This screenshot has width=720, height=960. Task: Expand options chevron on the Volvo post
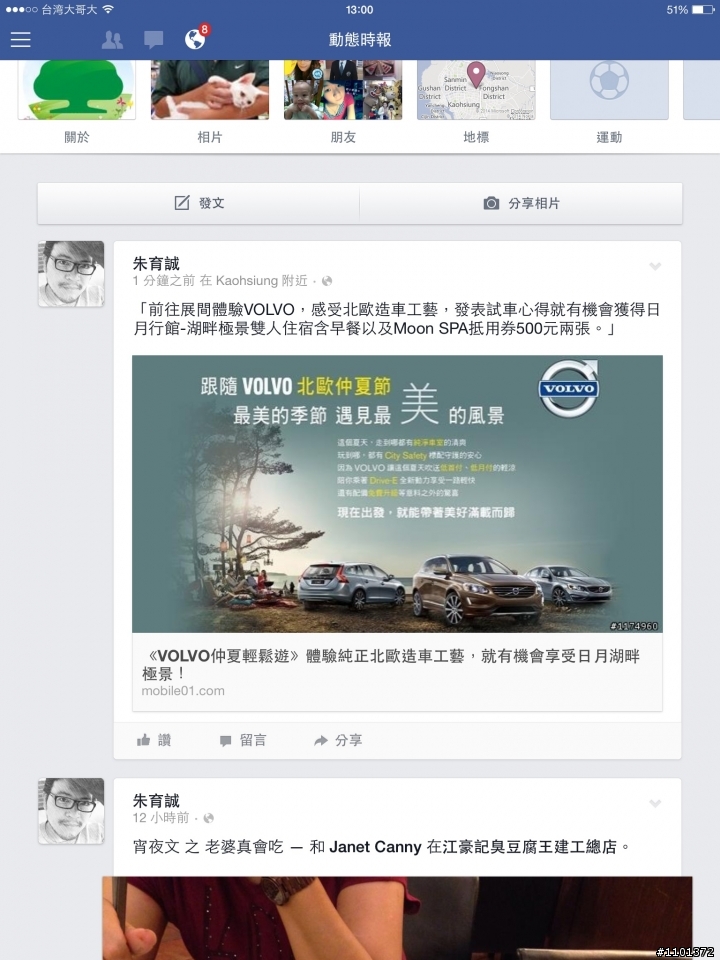(655, 266)
